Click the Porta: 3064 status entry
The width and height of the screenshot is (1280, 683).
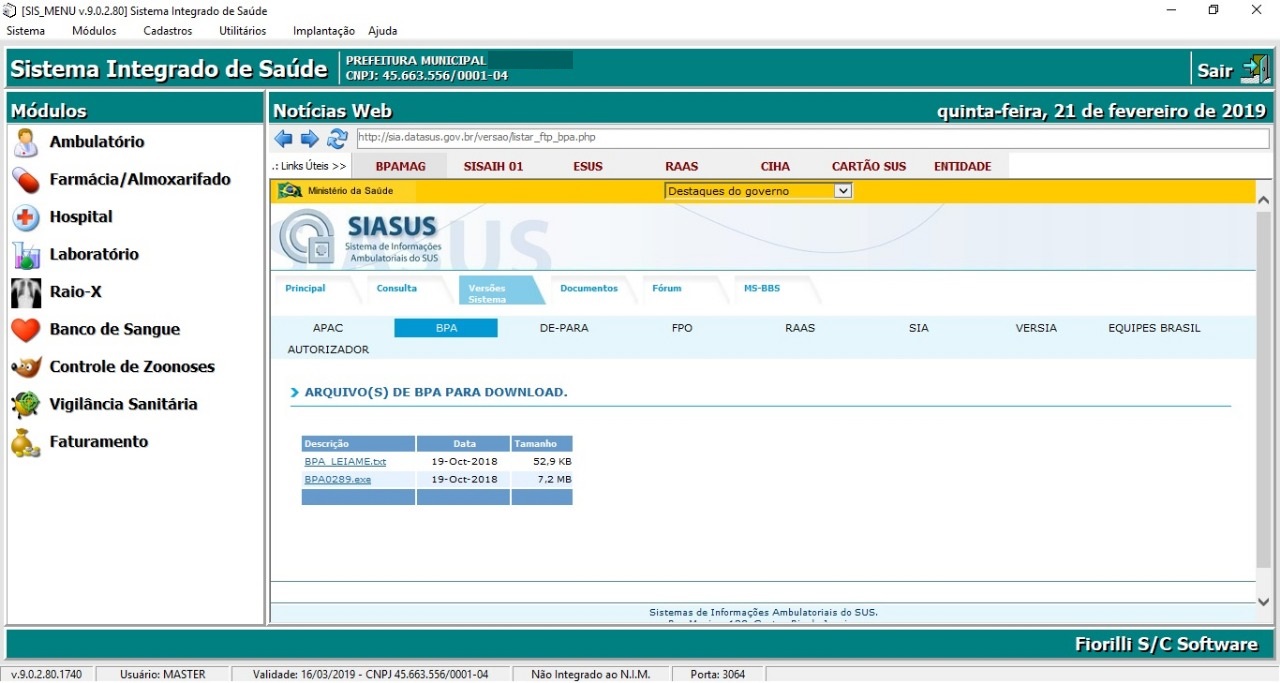click(x=718, y=674)
